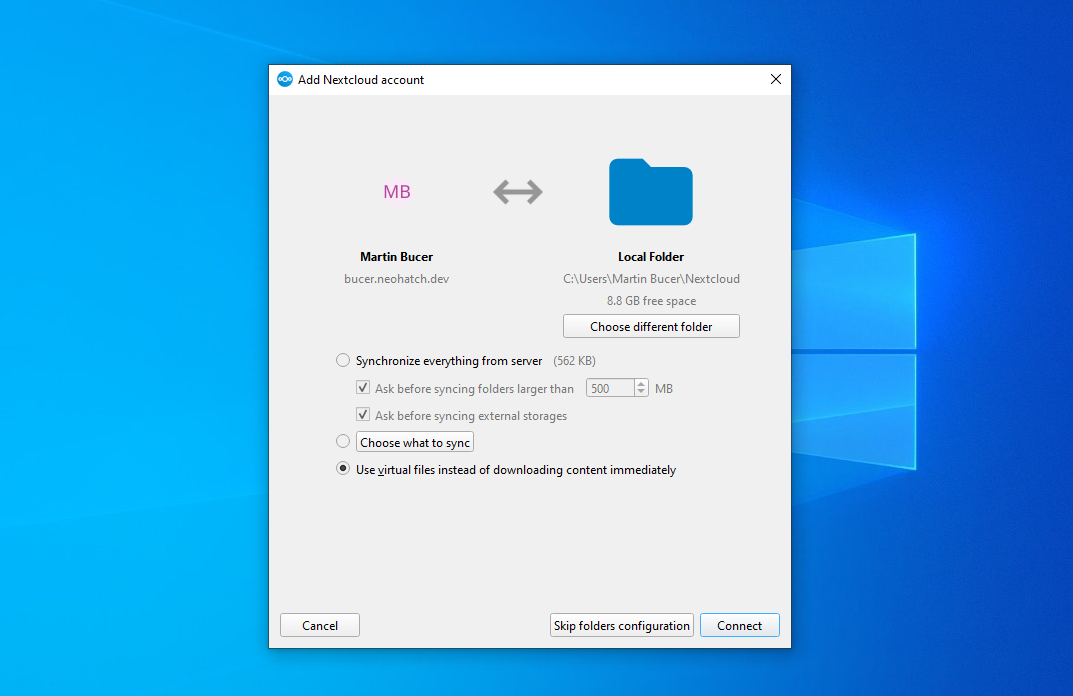Click Skip folders configuration
1073x696 pixels.
click(x=621, y=626)
